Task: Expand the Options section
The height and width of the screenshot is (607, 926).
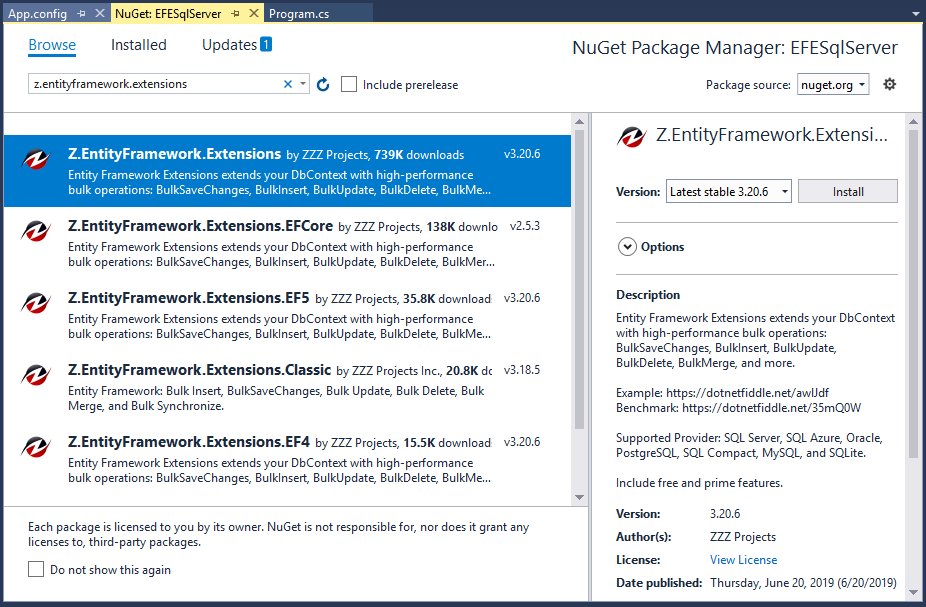Action: click(x=627, y=247)
